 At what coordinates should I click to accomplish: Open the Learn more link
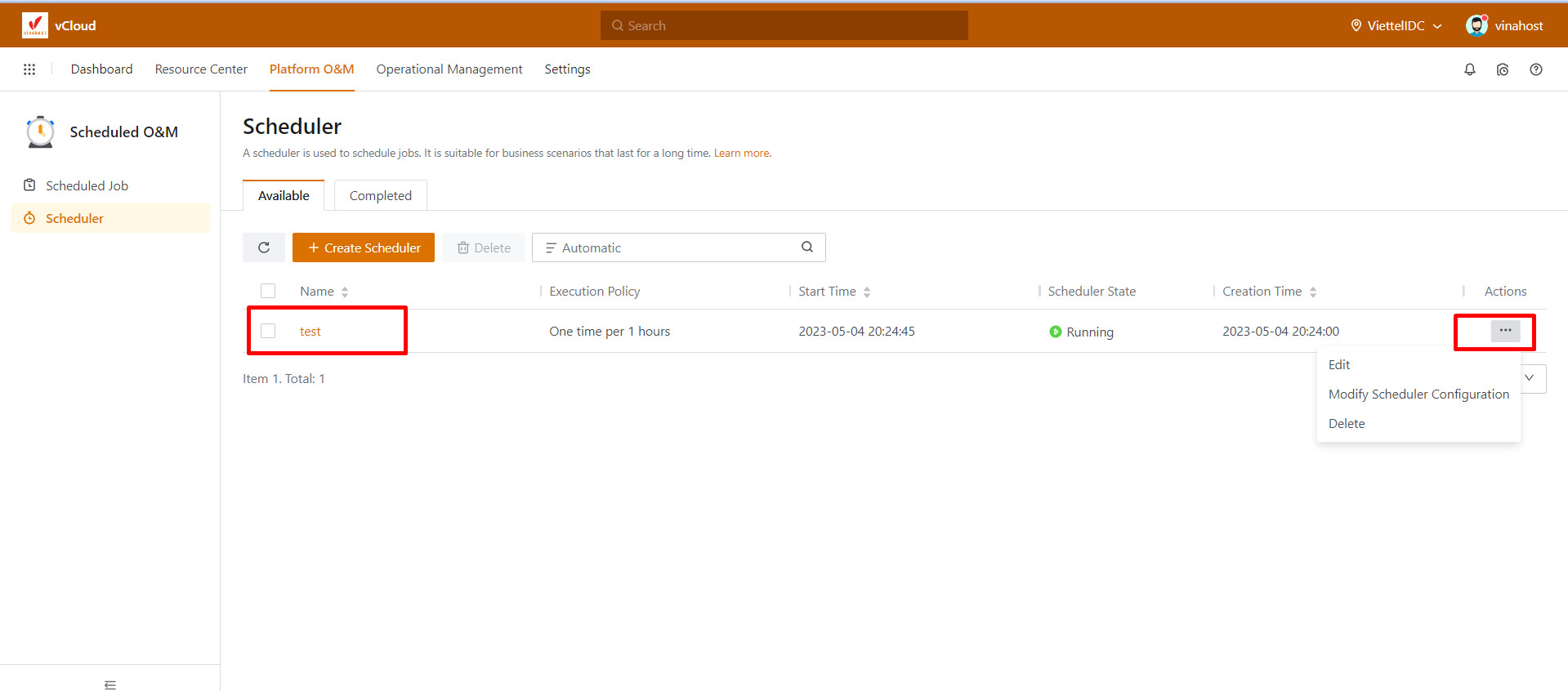tap(741, 154)
